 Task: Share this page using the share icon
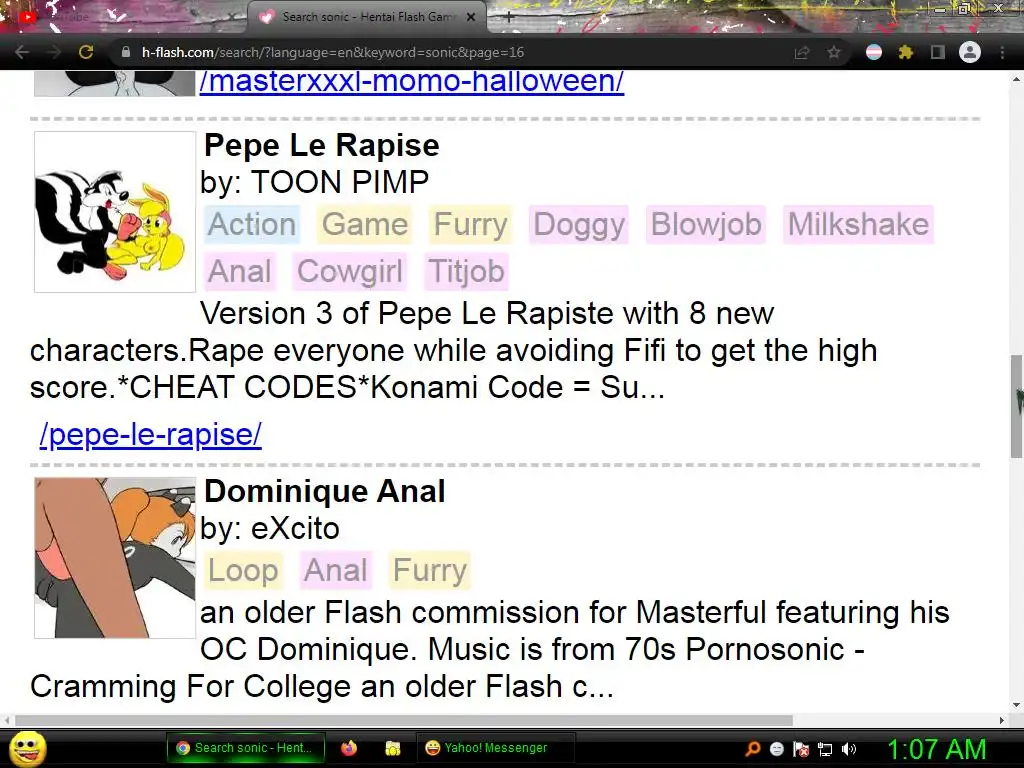[802, 52]
